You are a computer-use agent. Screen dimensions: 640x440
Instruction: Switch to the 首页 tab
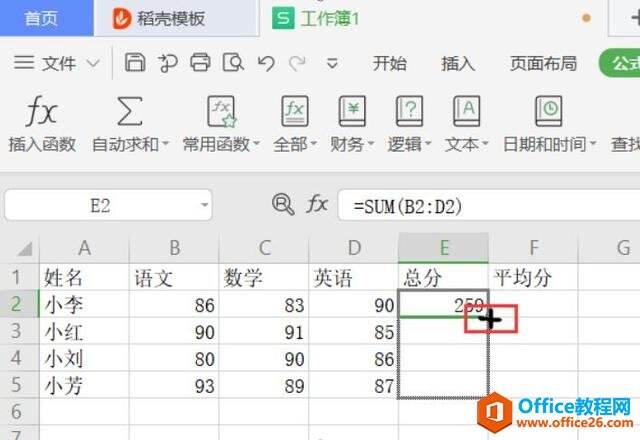pos(46,18)
